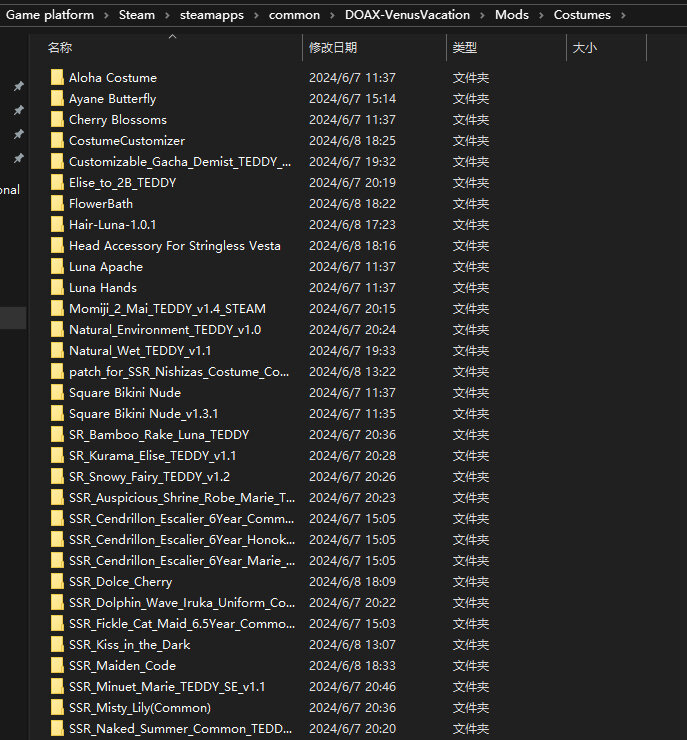Click the Elise_to_2B_TEDDY folder icon
The width and height of the screenshot is (687, 740).
pyautogui.click(x=57, y=183)
